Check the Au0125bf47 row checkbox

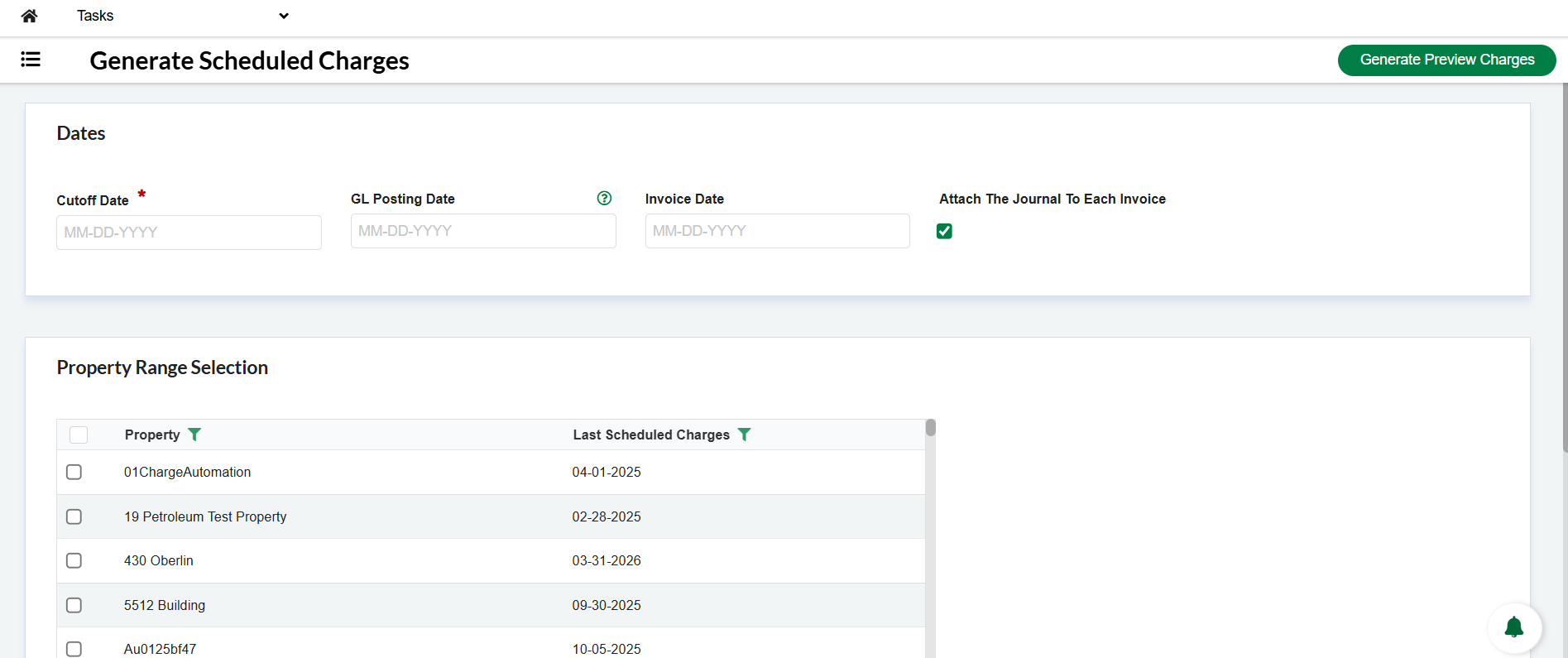pos(74,649)
